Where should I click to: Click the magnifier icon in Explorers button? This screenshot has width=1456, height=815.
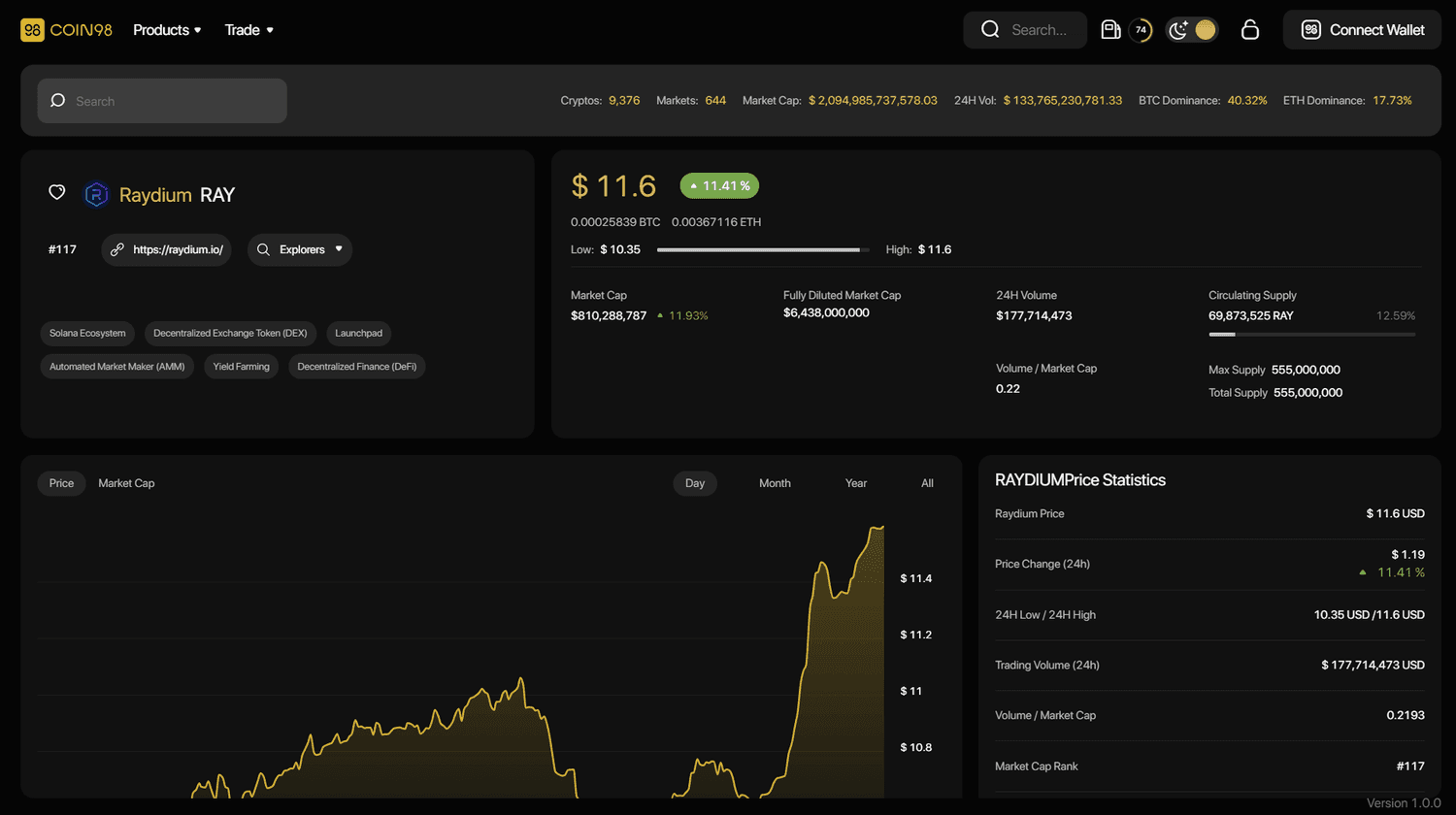(x=263, y=249)
